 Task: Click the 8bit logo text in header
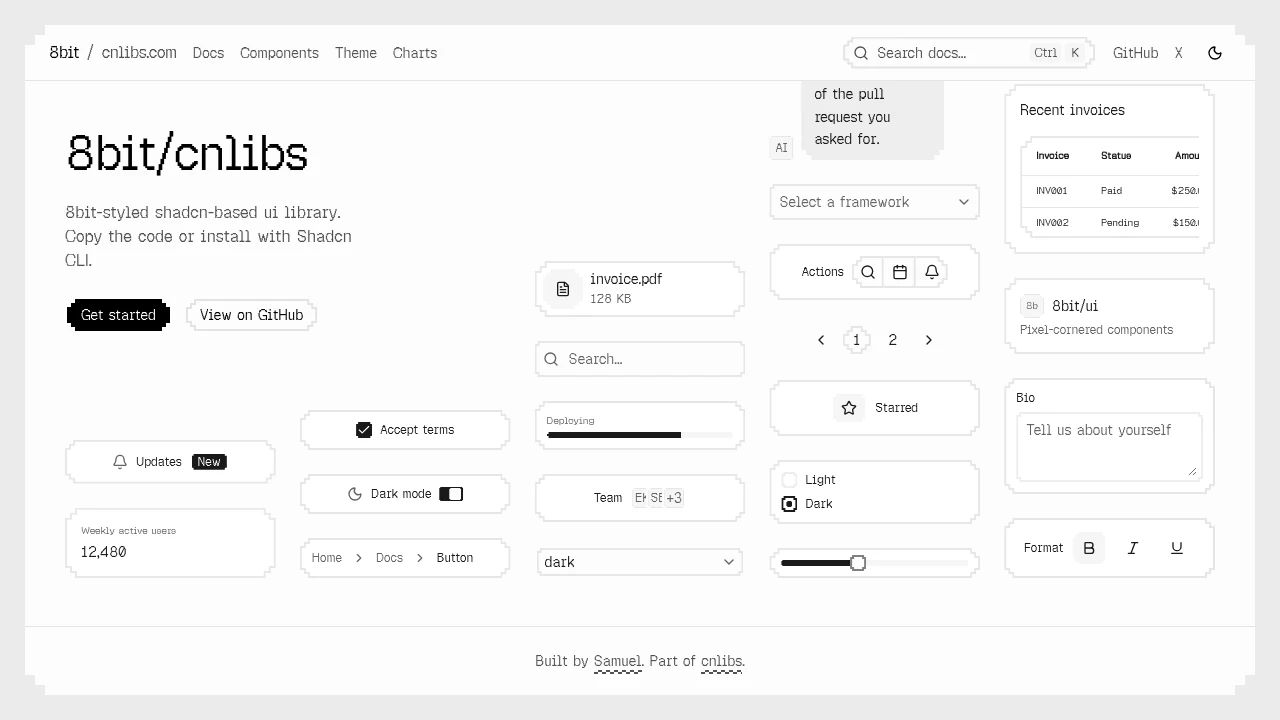click(64, 53)
